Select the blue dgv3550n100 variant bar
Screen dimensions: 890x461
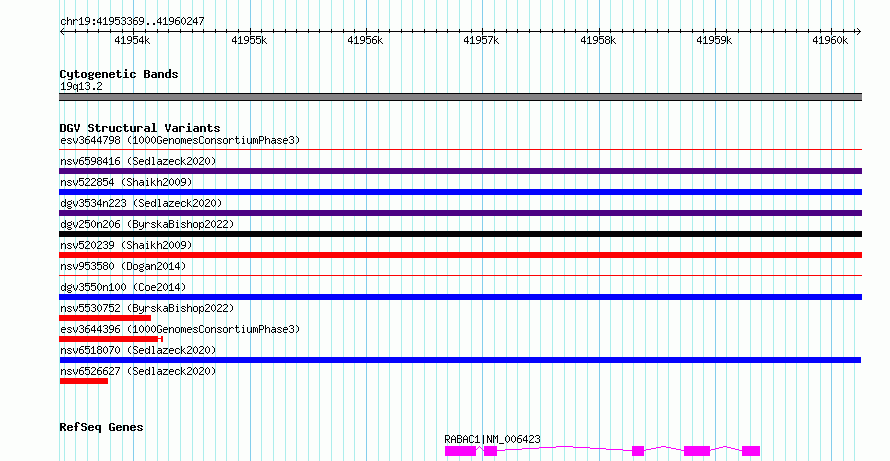tap(460, 297)
